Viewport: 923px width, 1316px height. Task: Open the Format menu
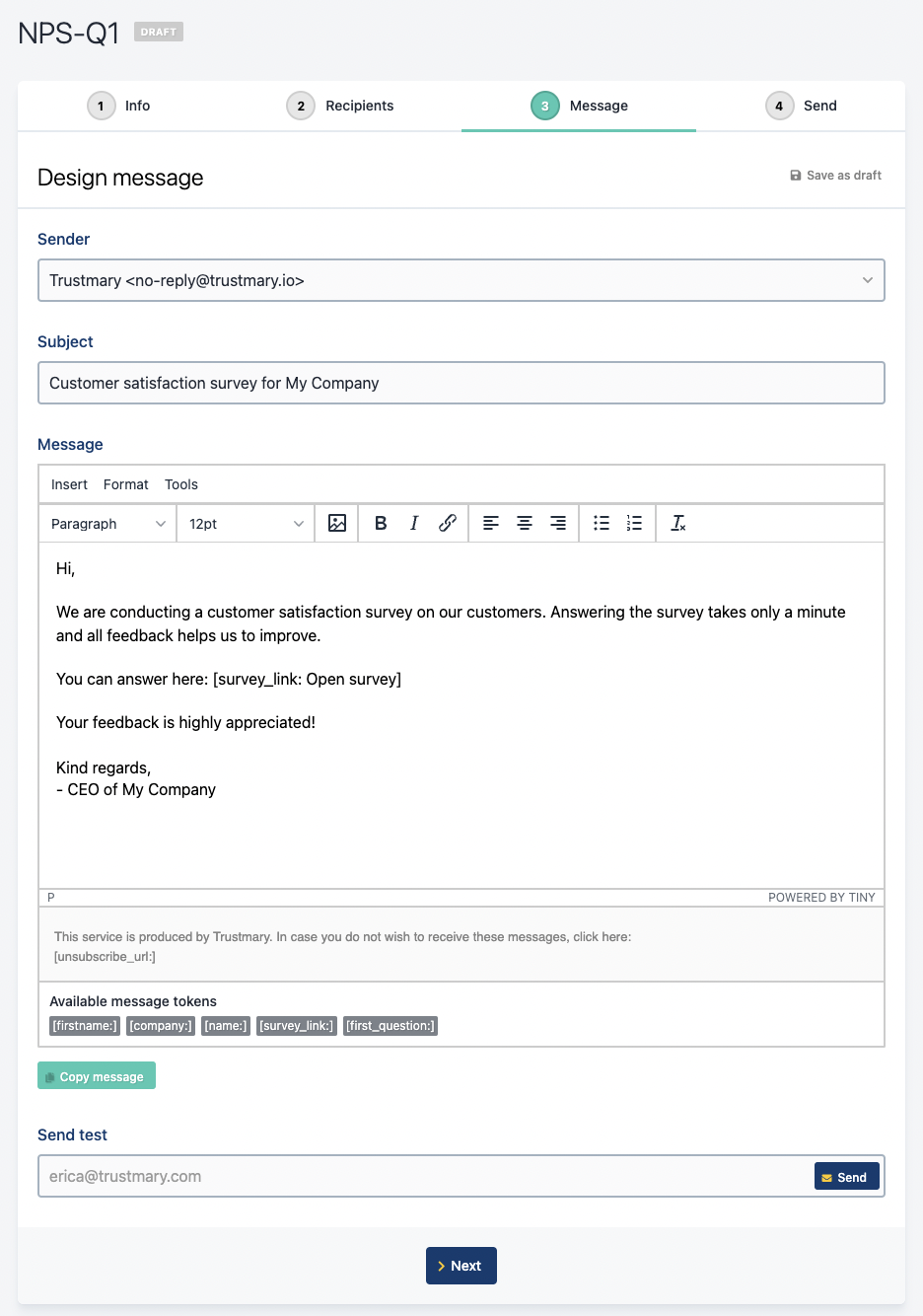pyautogui.click(x=126, y=484)
